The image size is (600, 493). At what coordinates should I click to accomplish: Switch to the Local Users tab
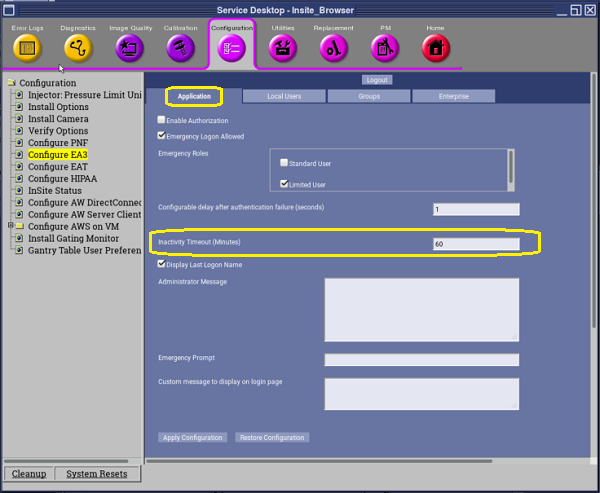tap(284, 96)
